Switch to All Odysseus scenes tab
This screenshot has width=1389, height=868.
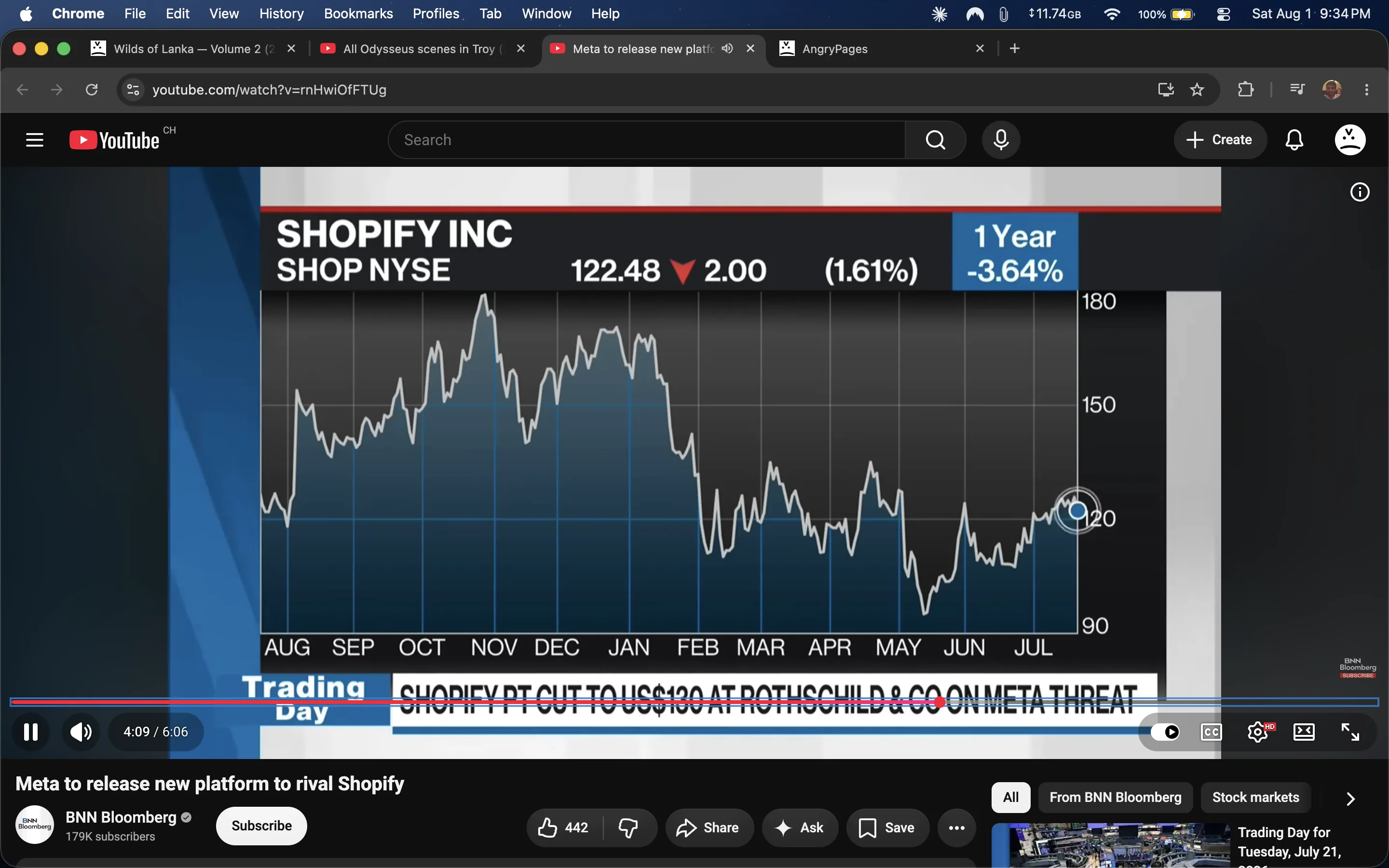coord(422,49)
